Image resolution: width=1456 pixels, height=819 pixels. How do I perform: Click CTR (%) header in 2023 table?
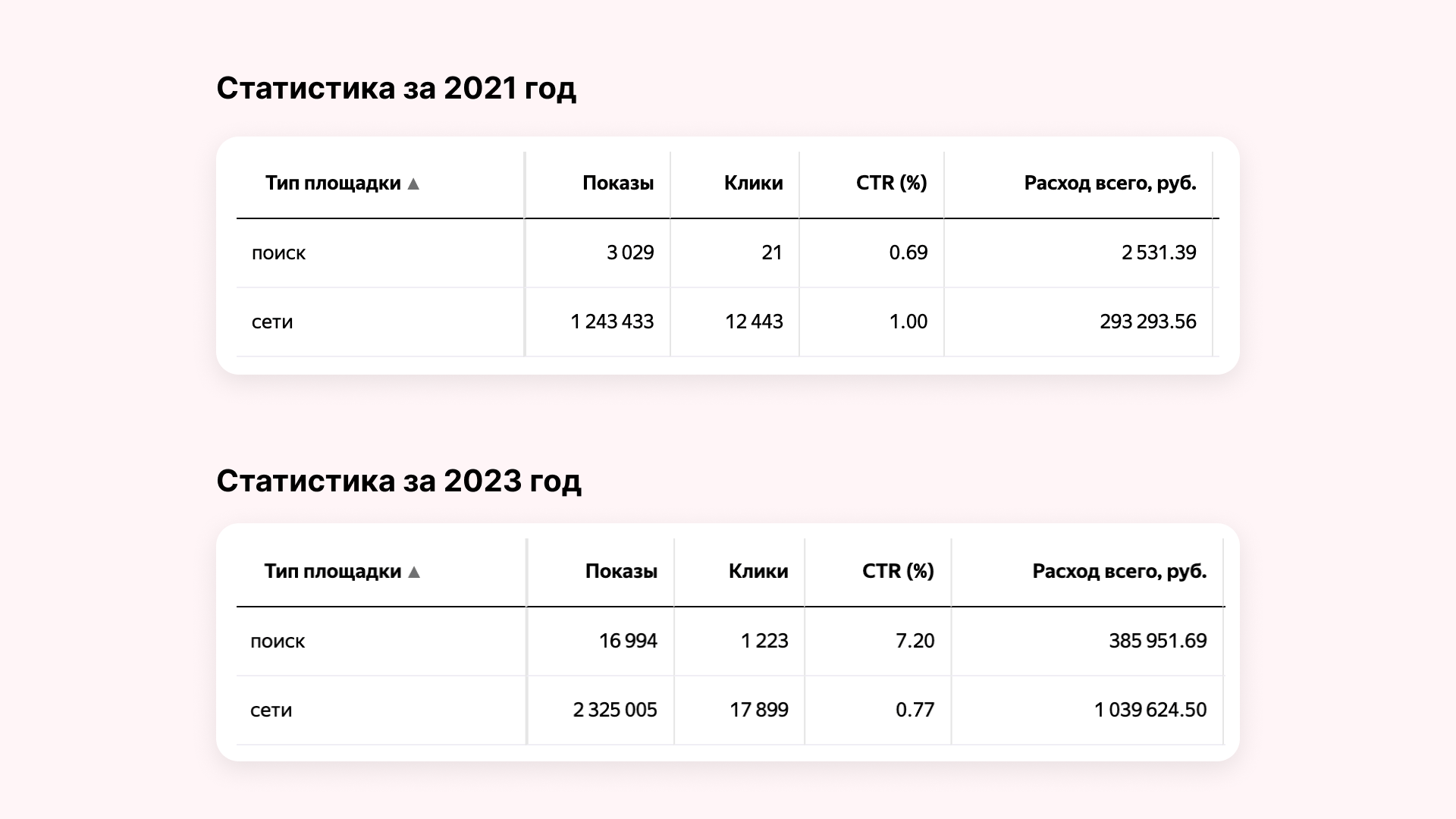click(898, 571)
